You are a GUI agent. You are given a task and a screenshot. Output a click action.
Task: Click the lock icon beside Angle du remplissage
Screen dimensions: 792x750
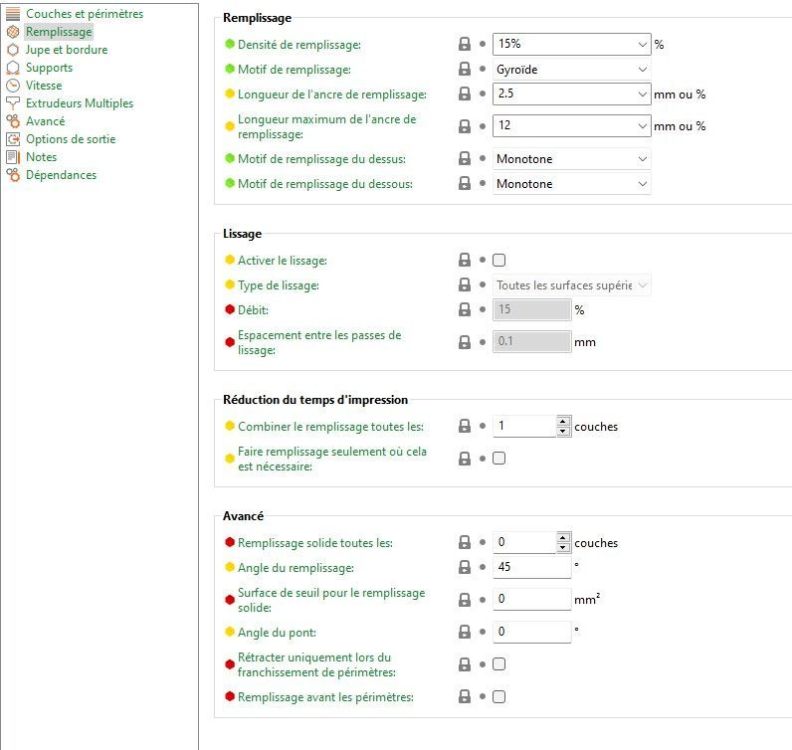click(464, 568)
